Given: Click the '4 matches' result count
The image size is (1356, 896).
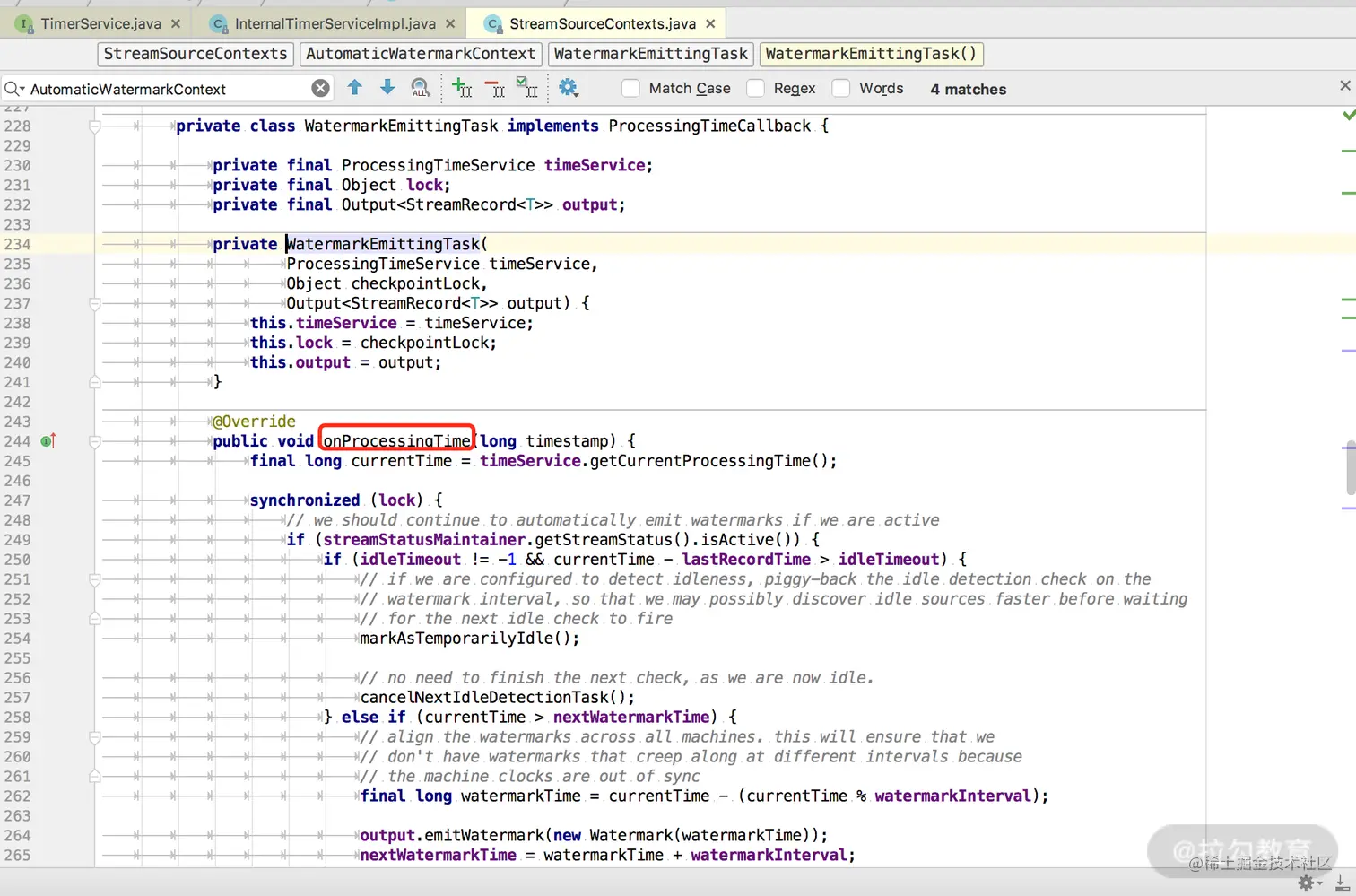Looking at the screenshot, I should click(x=969, y=89).
